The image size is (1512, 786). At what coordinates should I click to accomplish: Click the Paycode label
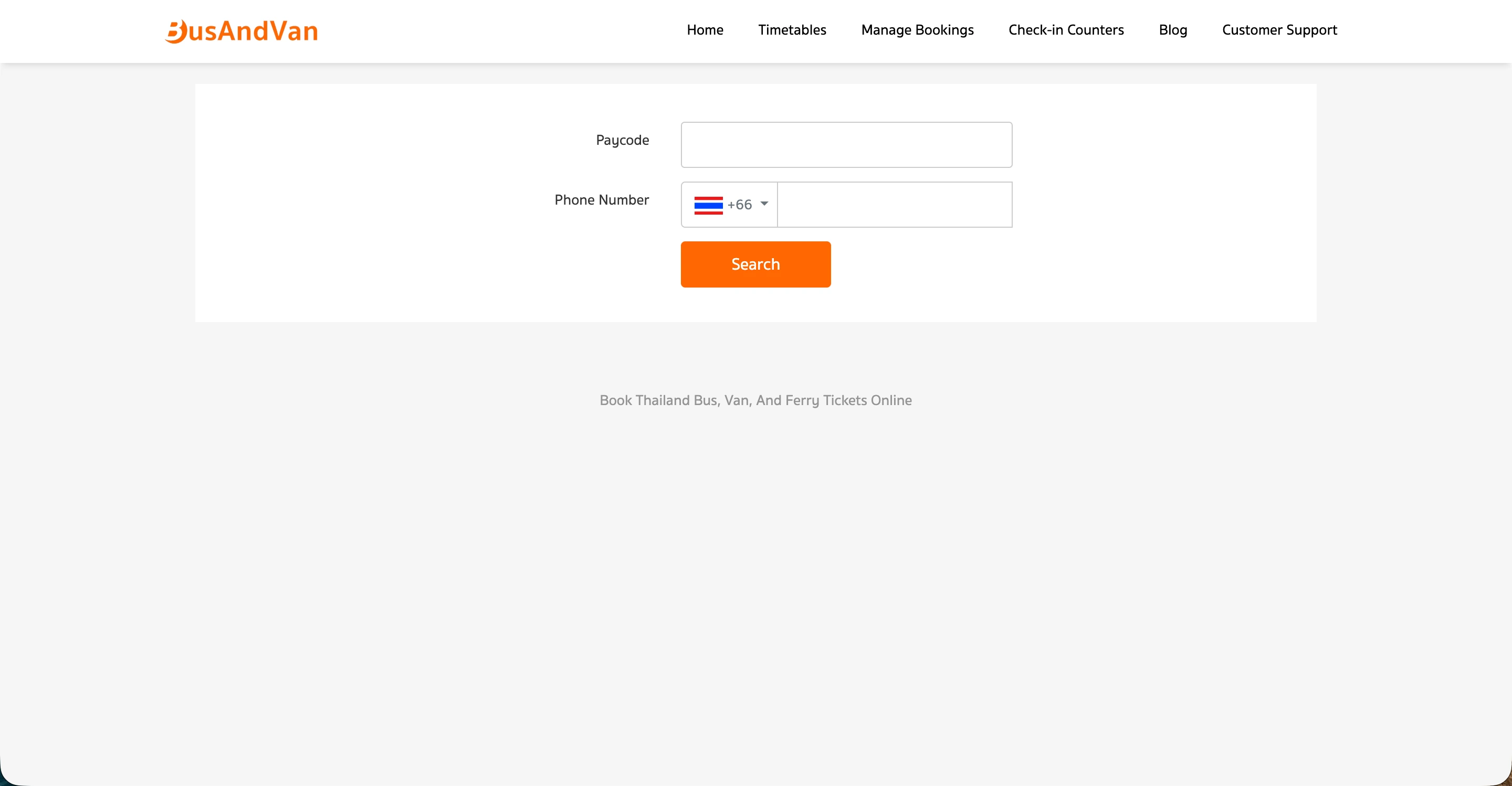pyautogui.click(x=622, y=140)
